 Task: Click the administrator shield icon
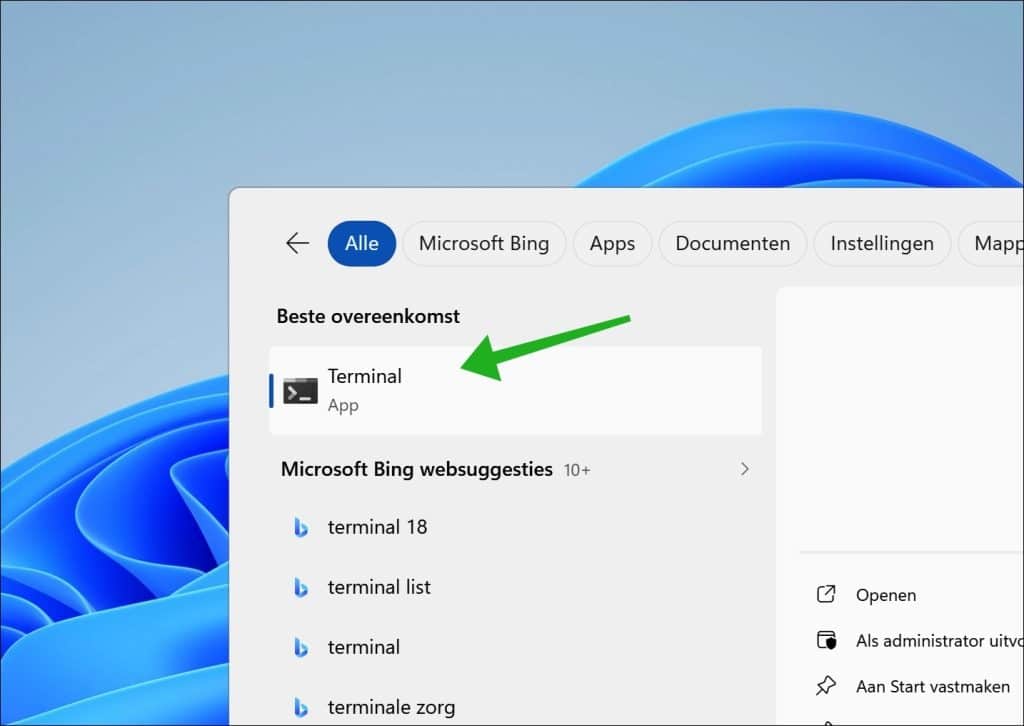pos(827,640)
